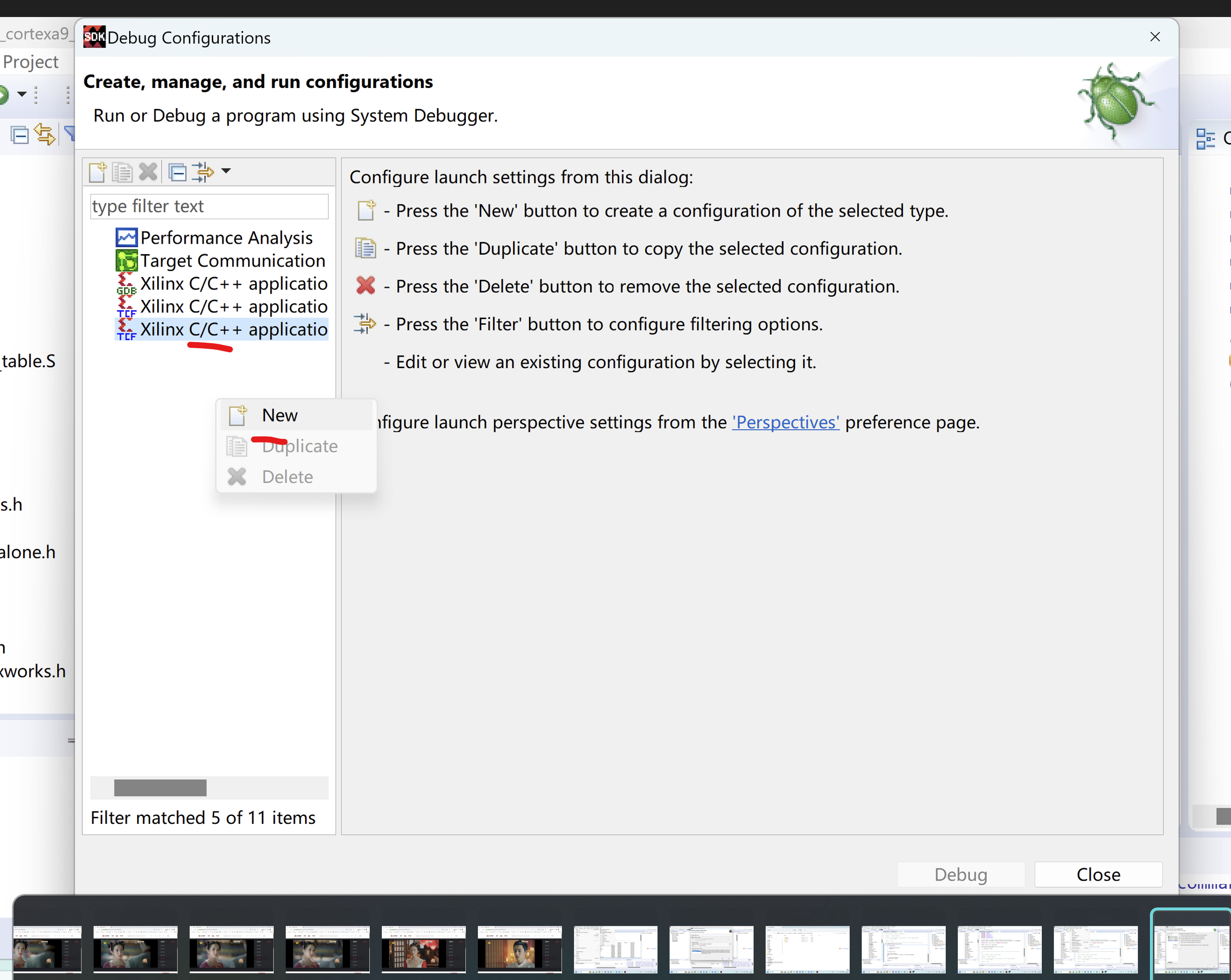Select Performance Analysis configuration type
The image size is (1231, 980).
pyautogui.click(x=215, y=238)
